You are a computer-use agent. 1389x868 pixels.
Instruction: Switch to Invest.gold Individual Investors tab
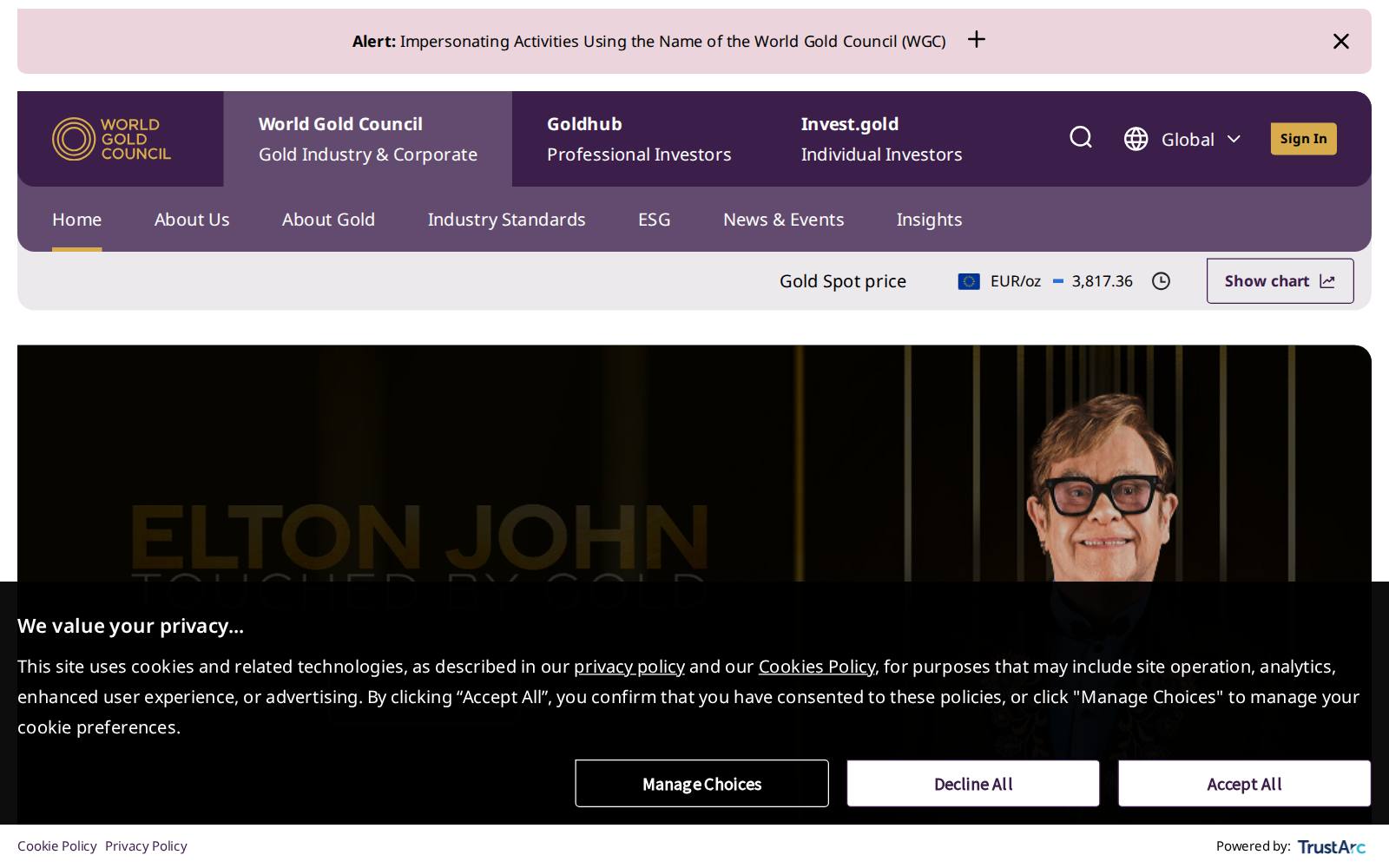click(x=881, y=139)
